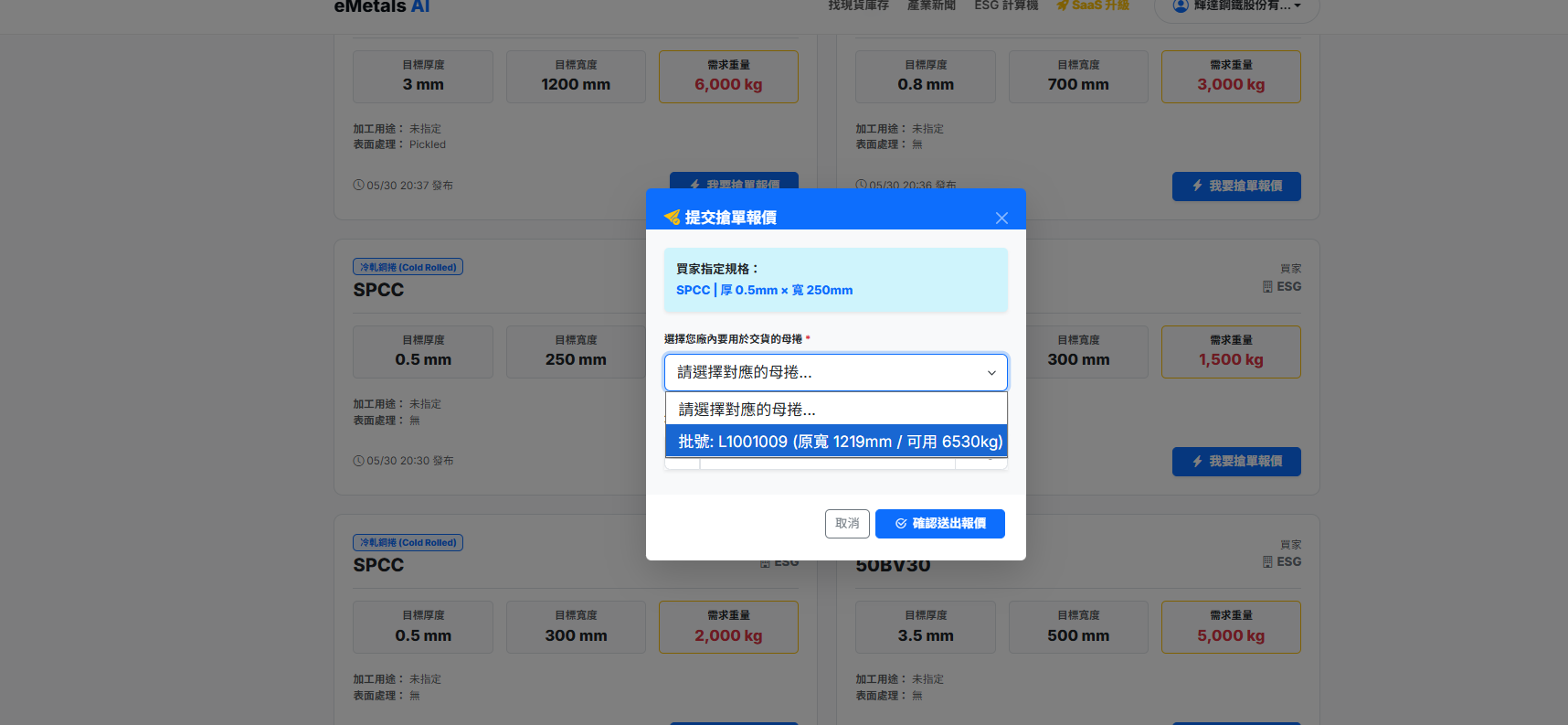
Task: Click the spec text SPCC 厚 0.5mm × 寬 250mm
Action: (764, 290)
